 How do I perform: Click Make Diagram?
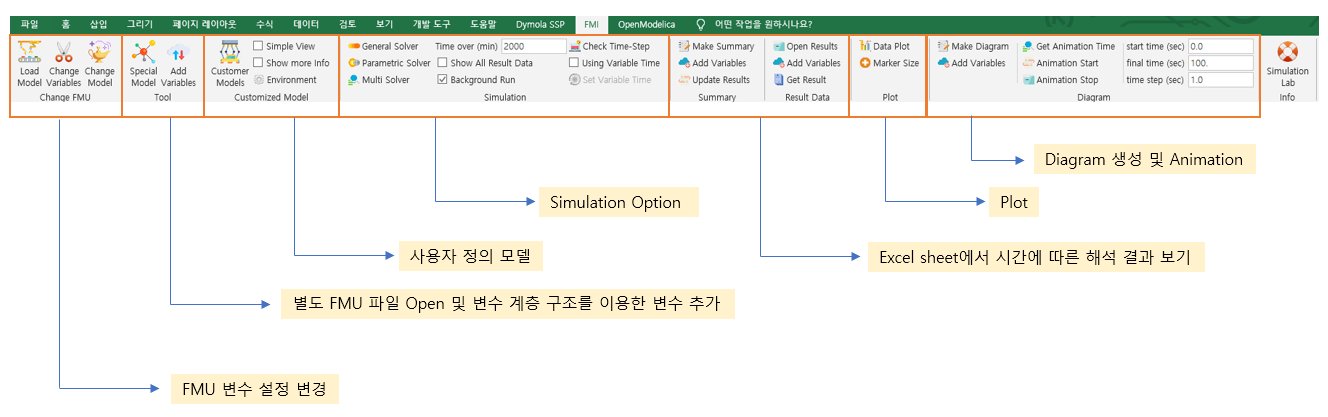[x=973, y=46]
